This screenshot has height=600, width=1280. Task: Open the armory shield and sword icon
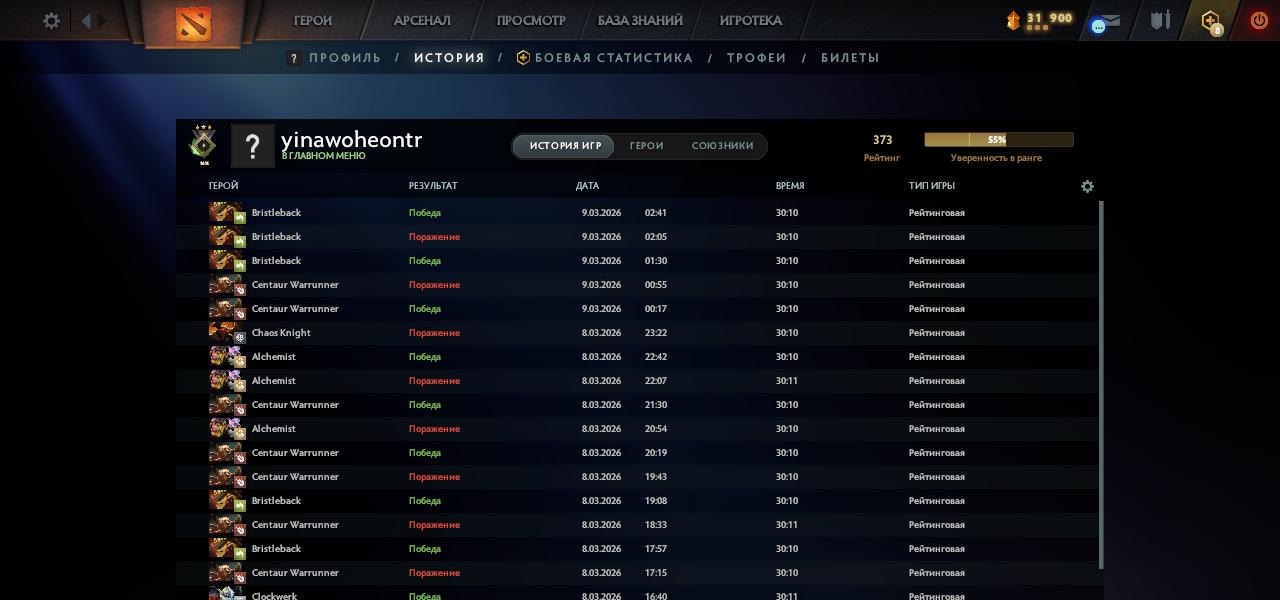tap(1160, 21)
